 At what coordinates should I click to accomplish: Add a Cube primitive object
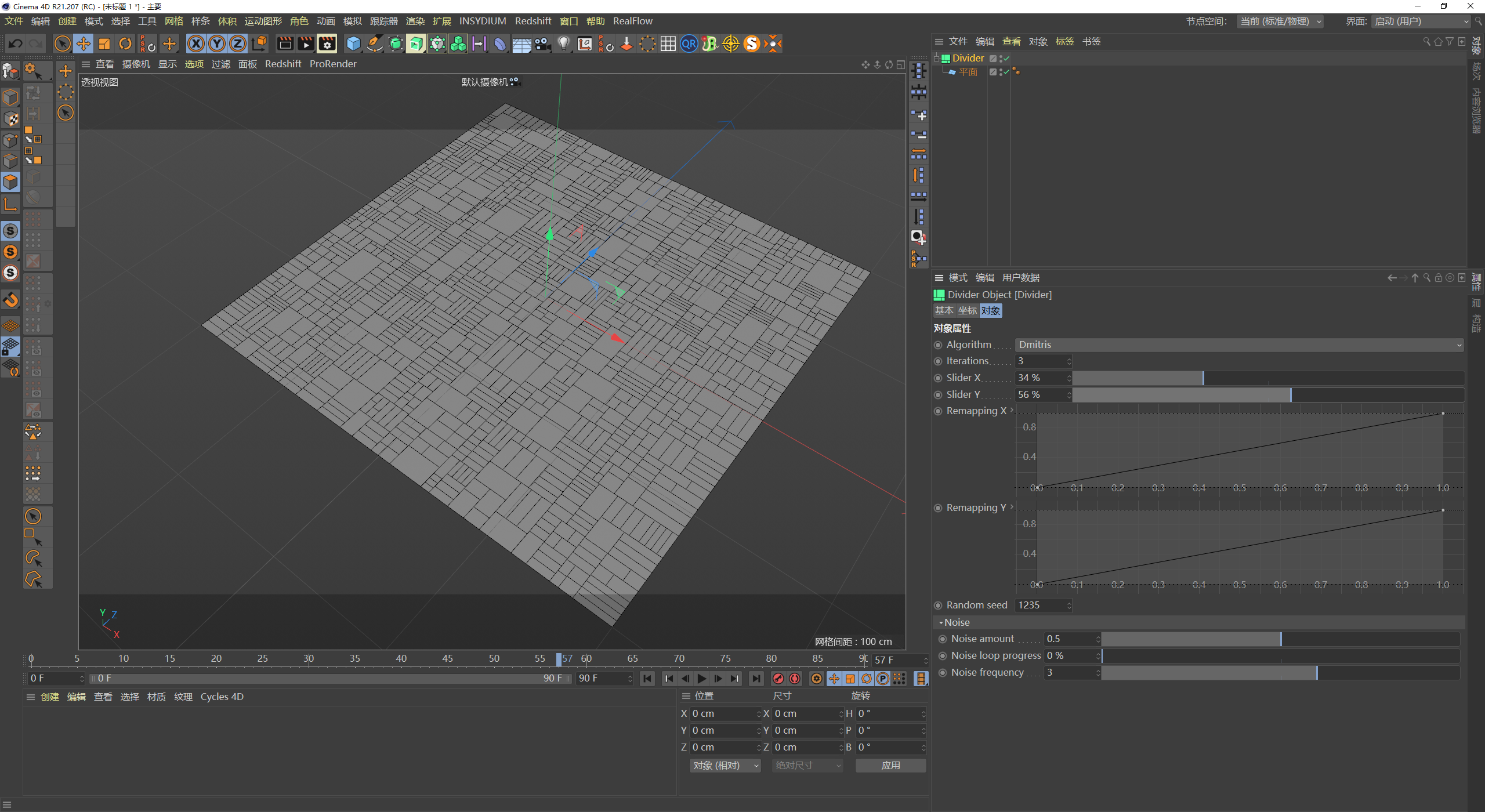(353, 43)
